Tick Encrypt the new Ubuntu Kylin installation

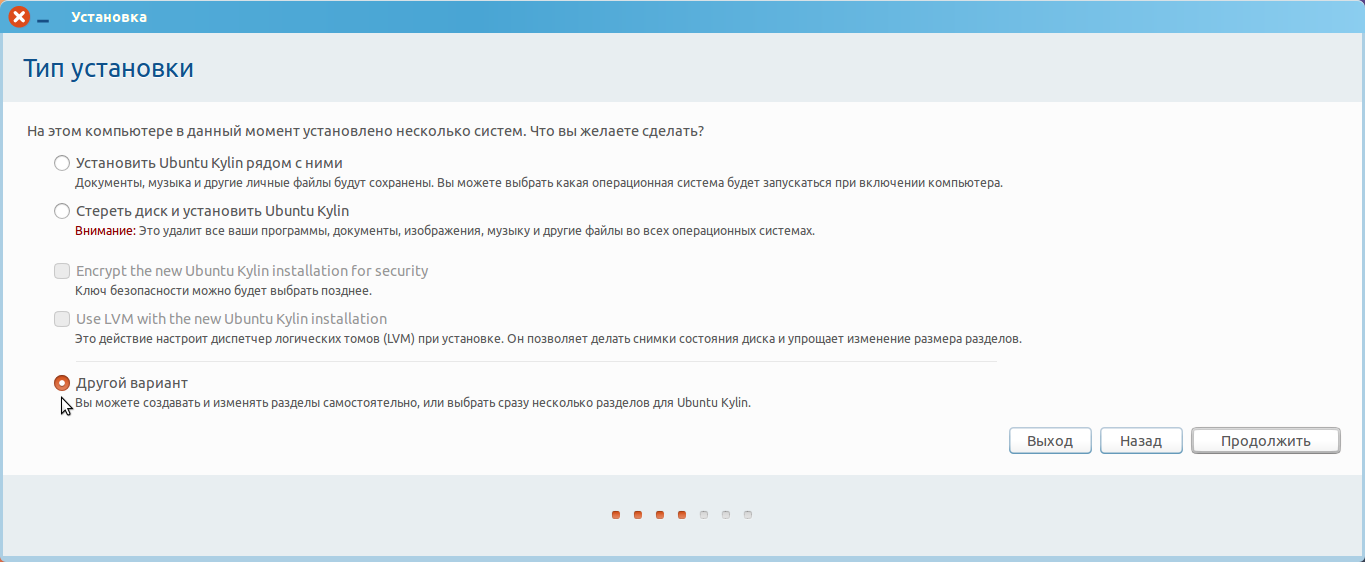pyautogui.click(x=62, y=271)
